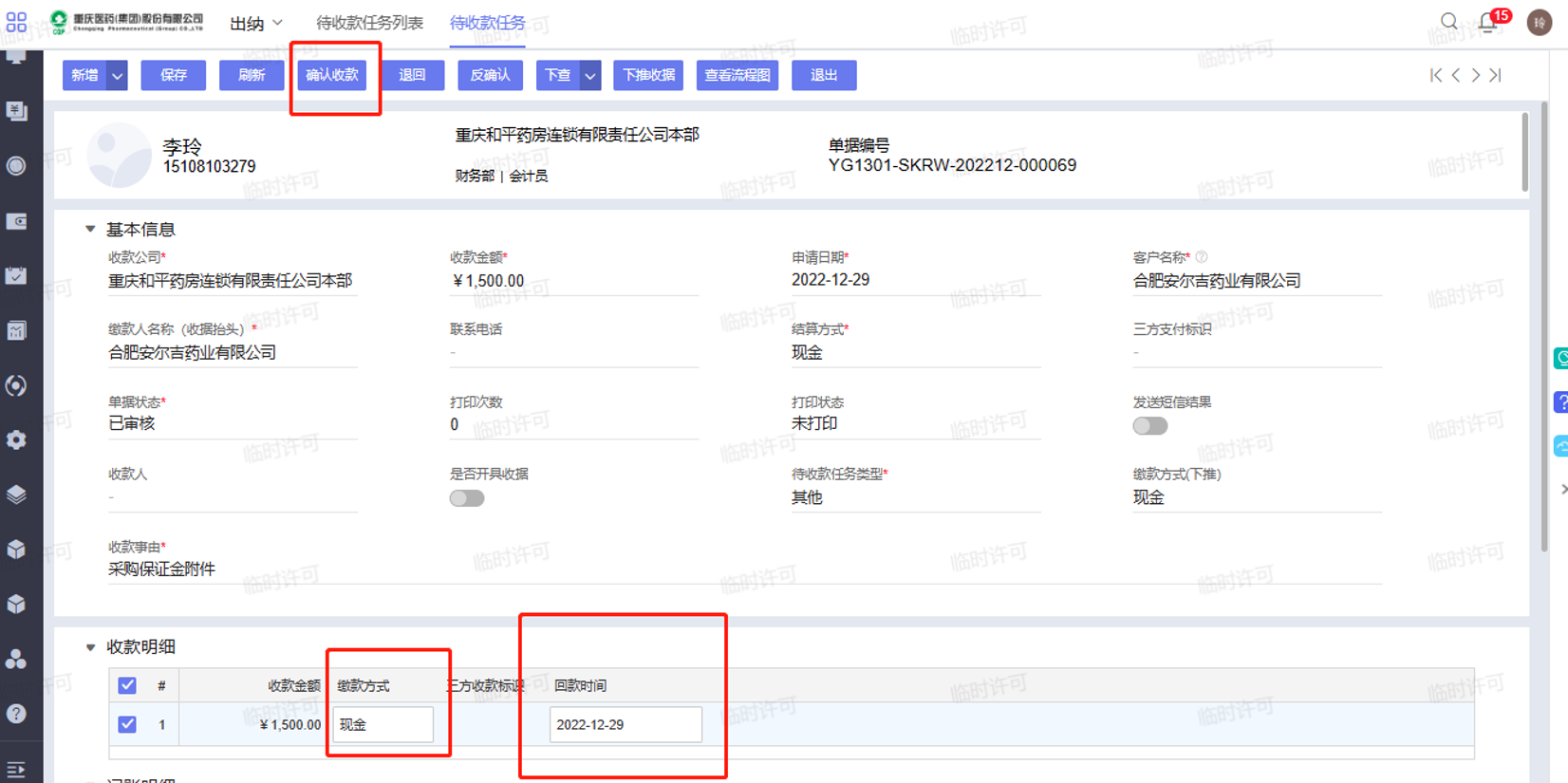
Task: Open the upper cube sidebar icon
Action: (16, 550)
